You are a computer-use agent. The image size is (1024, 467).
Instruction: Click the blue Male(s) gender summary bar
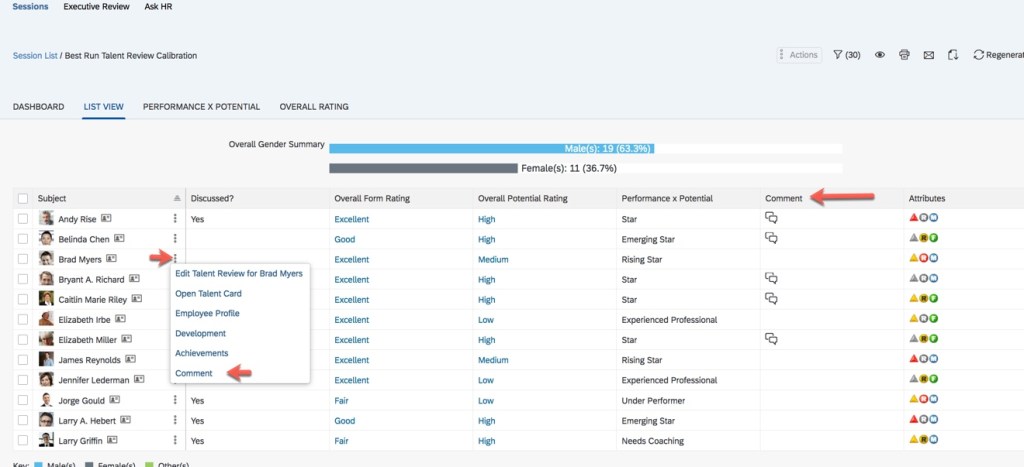click(491, 148)
